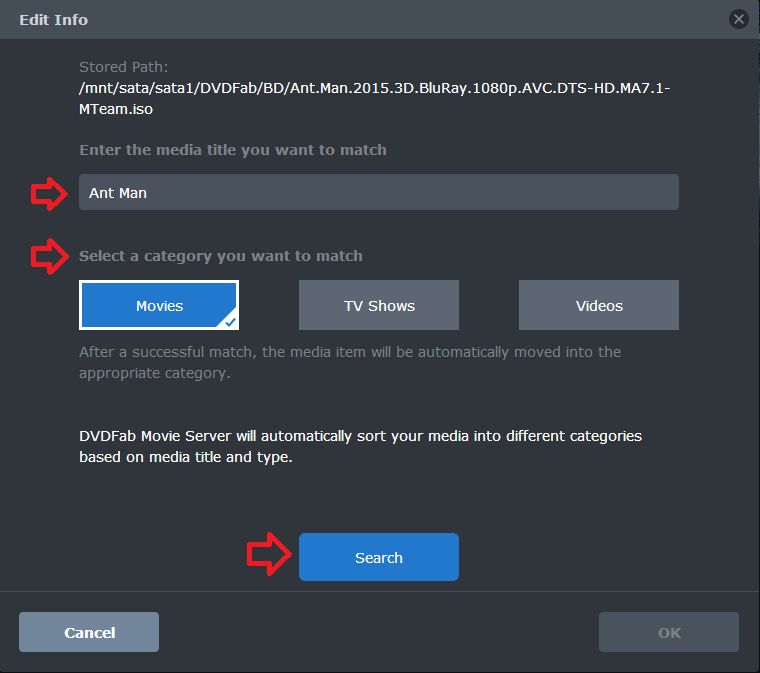The image size is (760, 673).
Task: Click the 'DVDFab Movie Server will automatically sort' text
Action: tap(360, 446)
